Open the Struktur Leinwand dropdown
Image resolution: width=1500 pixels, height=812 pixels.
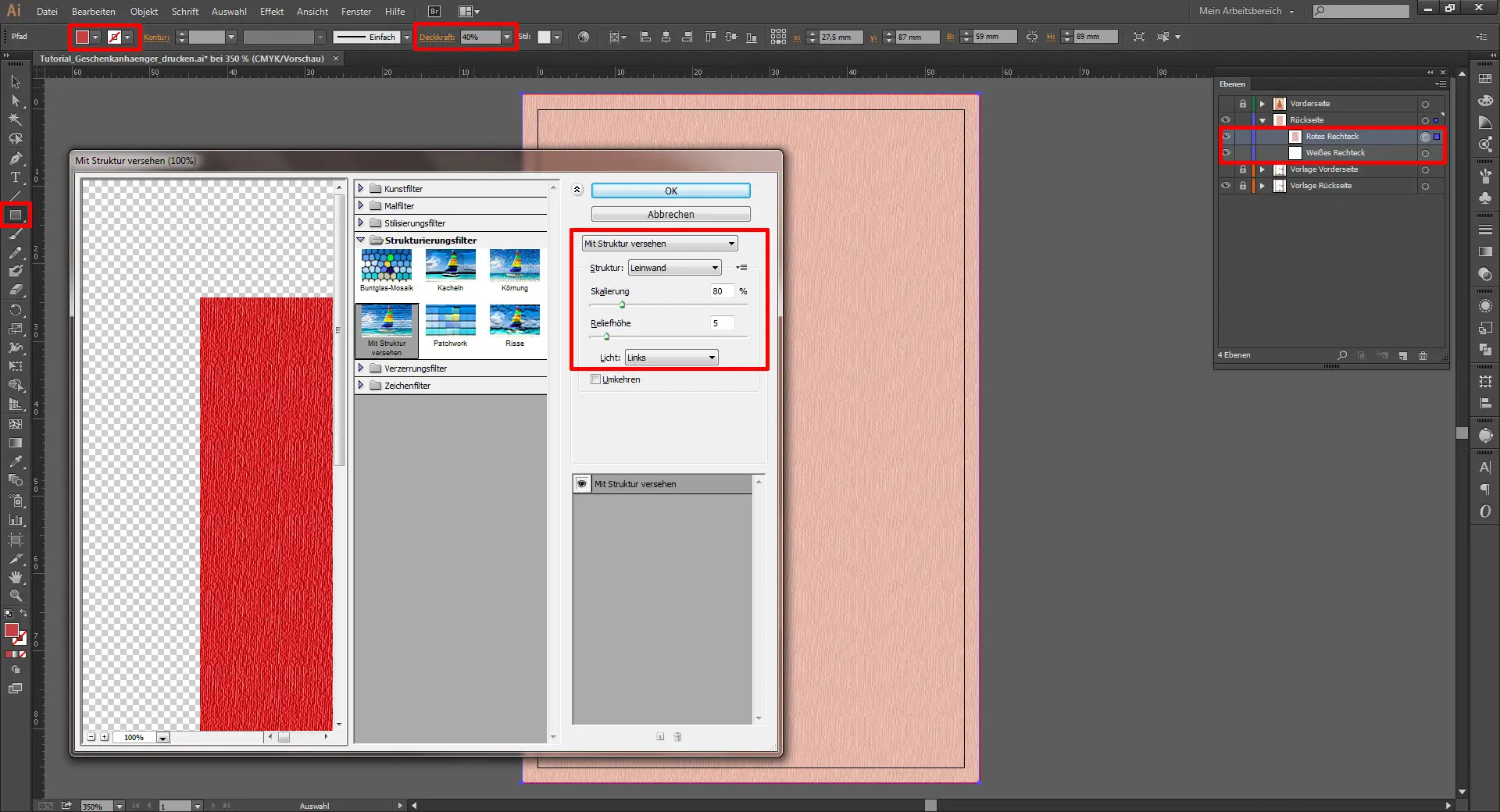click(674, 268)
